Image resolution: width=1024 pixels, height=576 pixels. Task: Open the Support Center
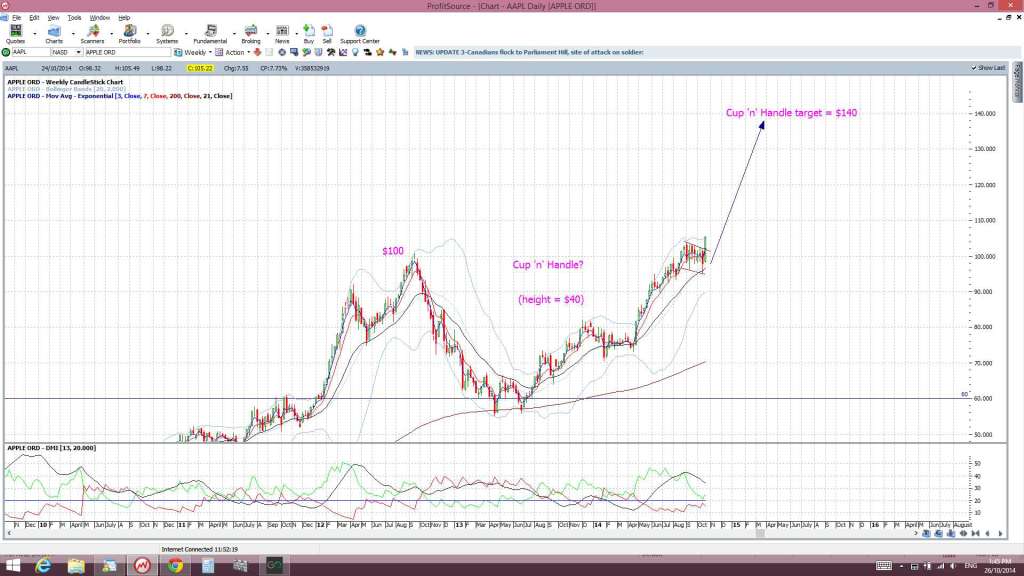tap(360, 34)
